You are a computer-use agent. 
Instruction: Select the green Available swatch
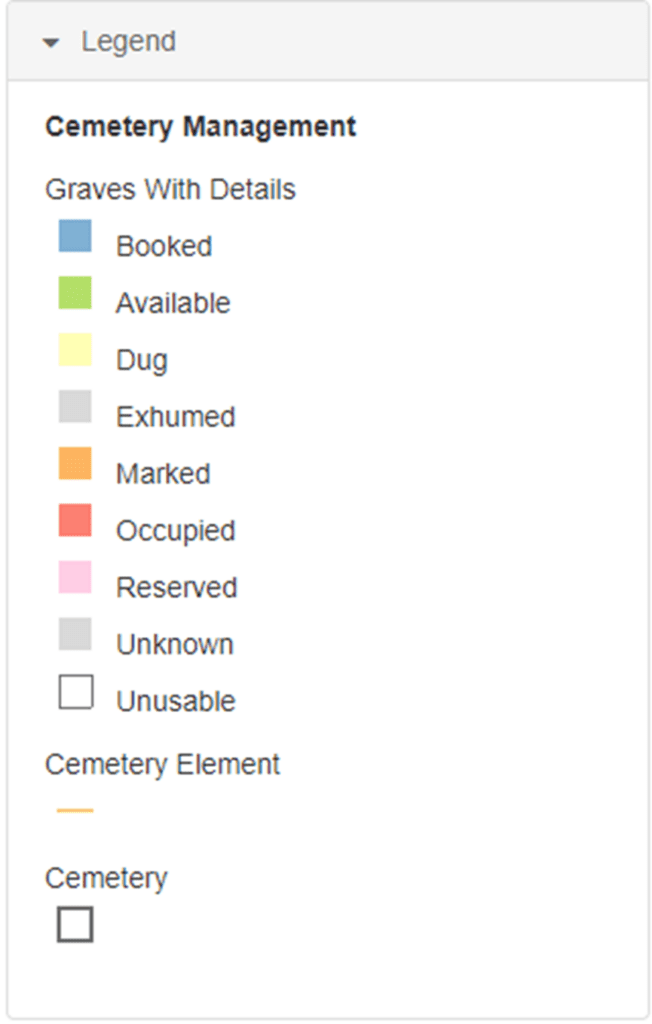point(75,293)
